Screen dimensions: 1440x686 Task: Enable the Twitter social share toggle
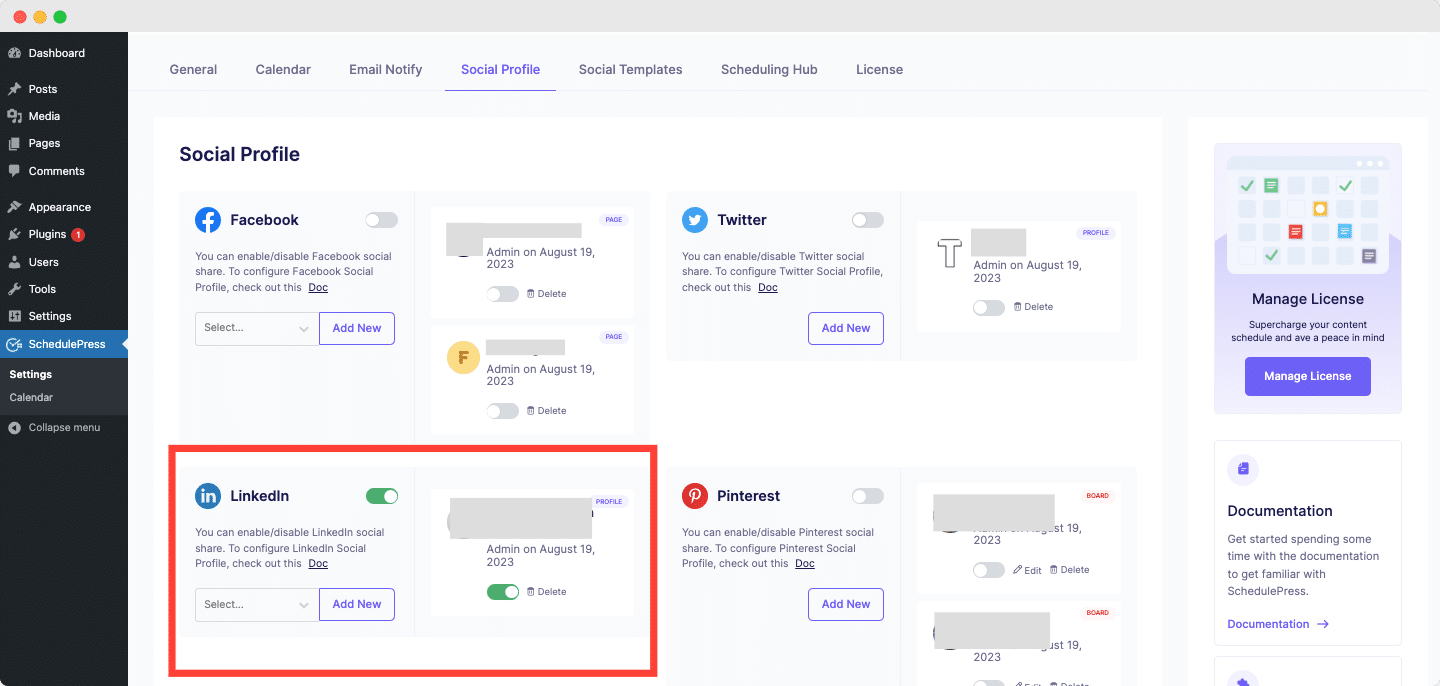[868, 220]
